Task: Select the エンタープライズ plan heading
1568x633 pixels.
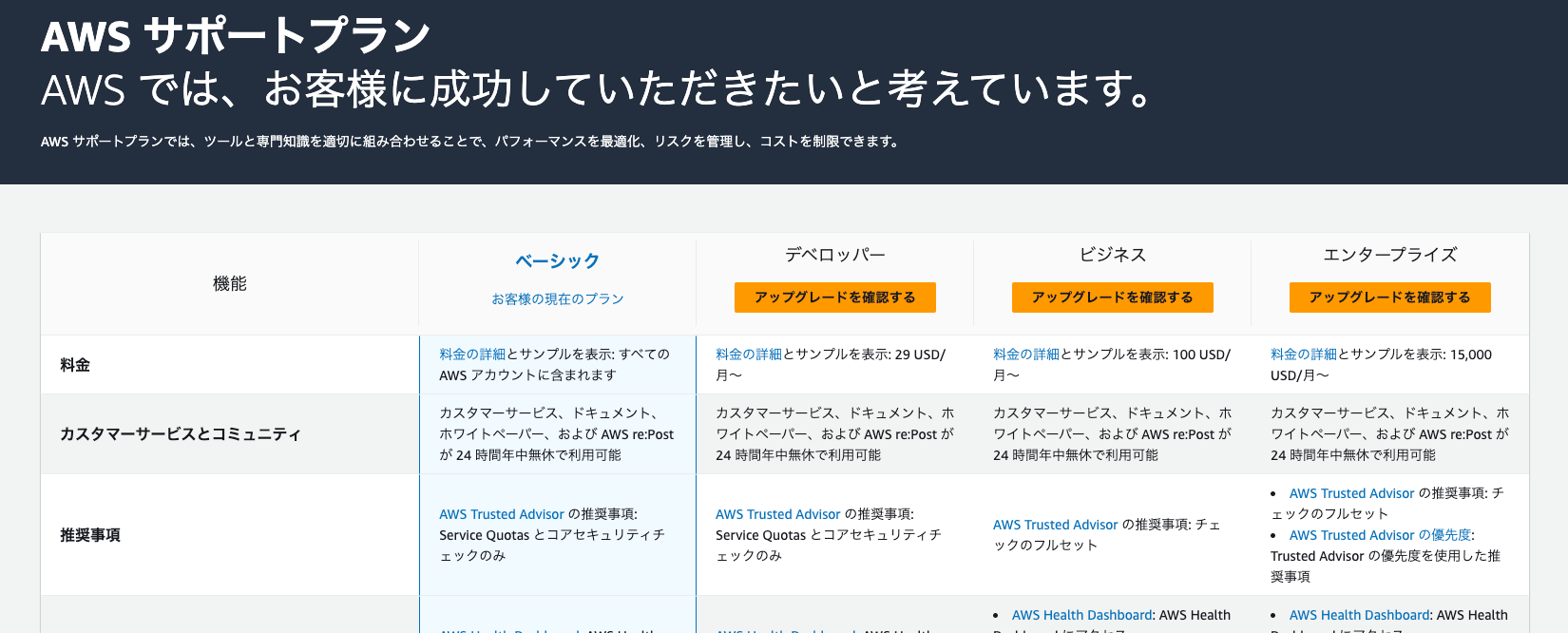Action: (1389, 255)
